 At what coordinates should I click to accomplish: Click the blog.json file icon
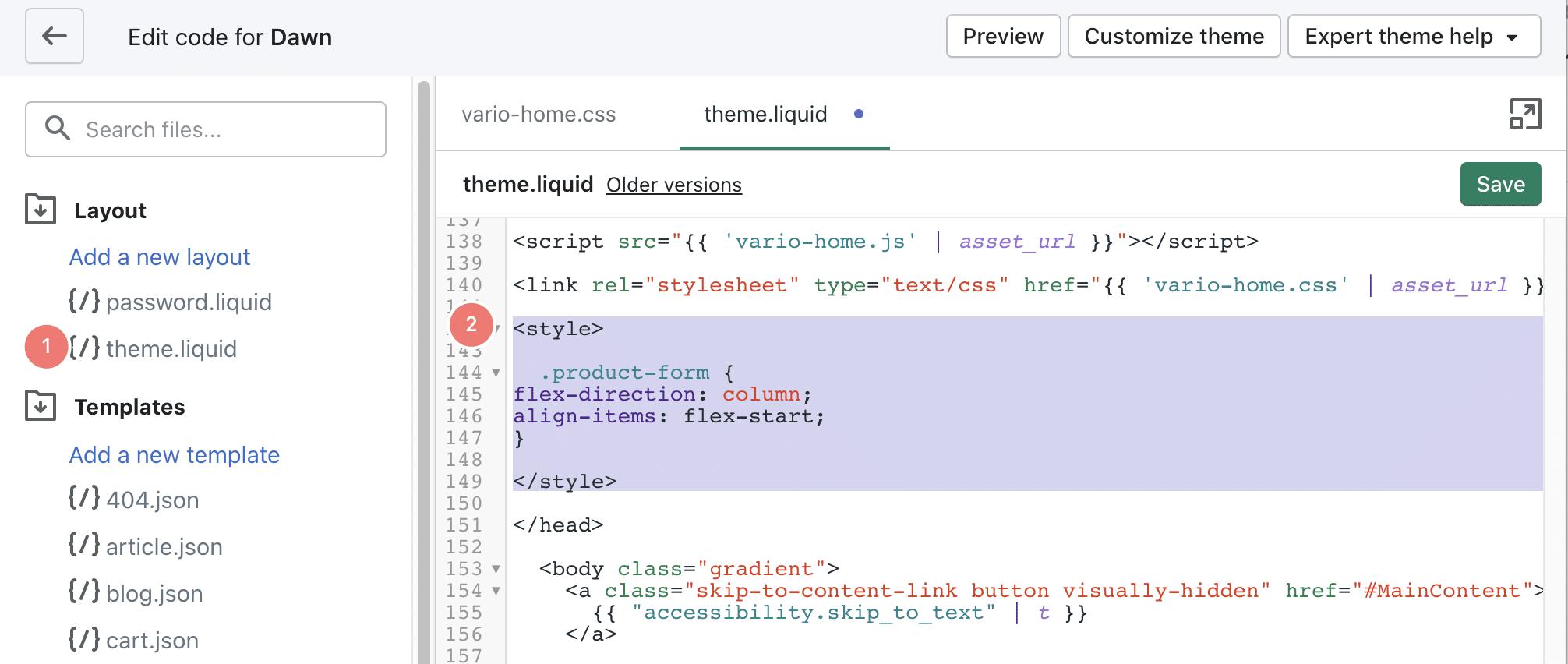pos(84,592)
